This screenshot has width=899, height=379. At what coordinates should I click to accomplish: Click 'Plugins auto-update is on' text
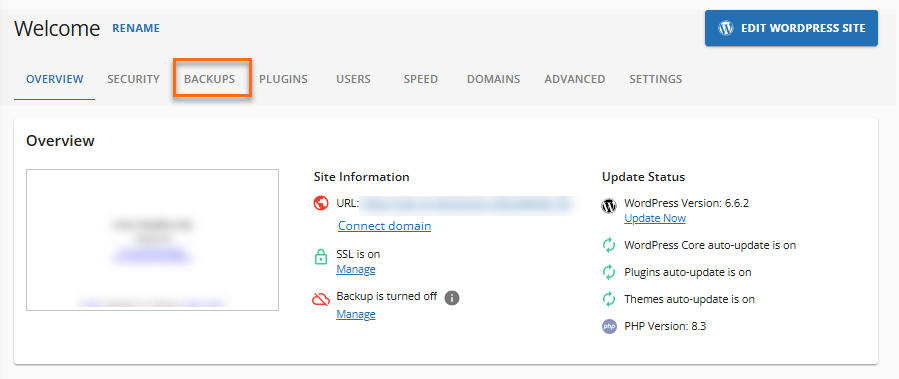[x=688, y=272]
